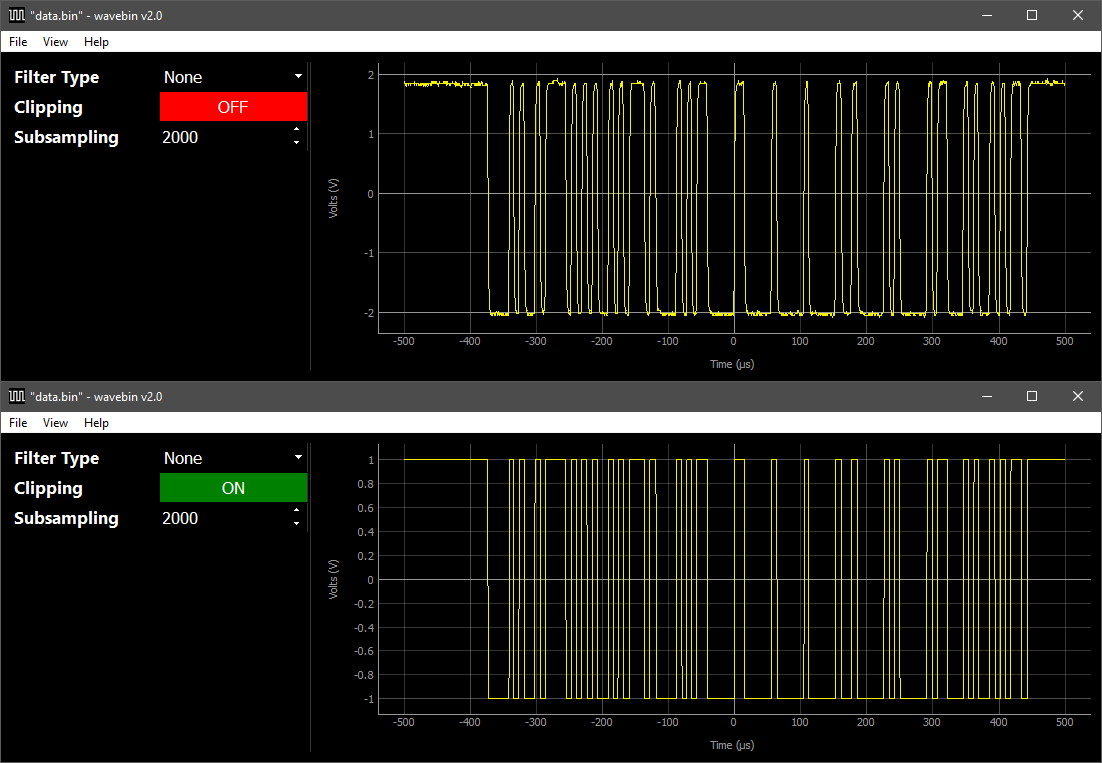Select the File menu in the bottom window
Viewport: 1102px width, 763px height.
(18, 423)
